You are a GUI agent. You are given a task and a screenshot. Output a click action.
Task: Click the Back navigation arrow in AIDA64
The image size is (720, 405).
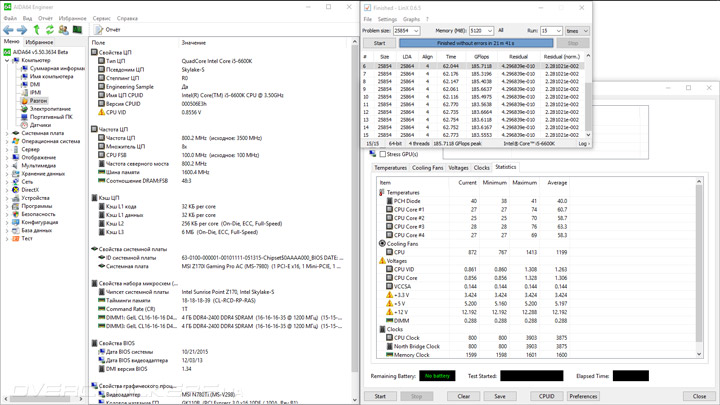(x=8, y=30)
